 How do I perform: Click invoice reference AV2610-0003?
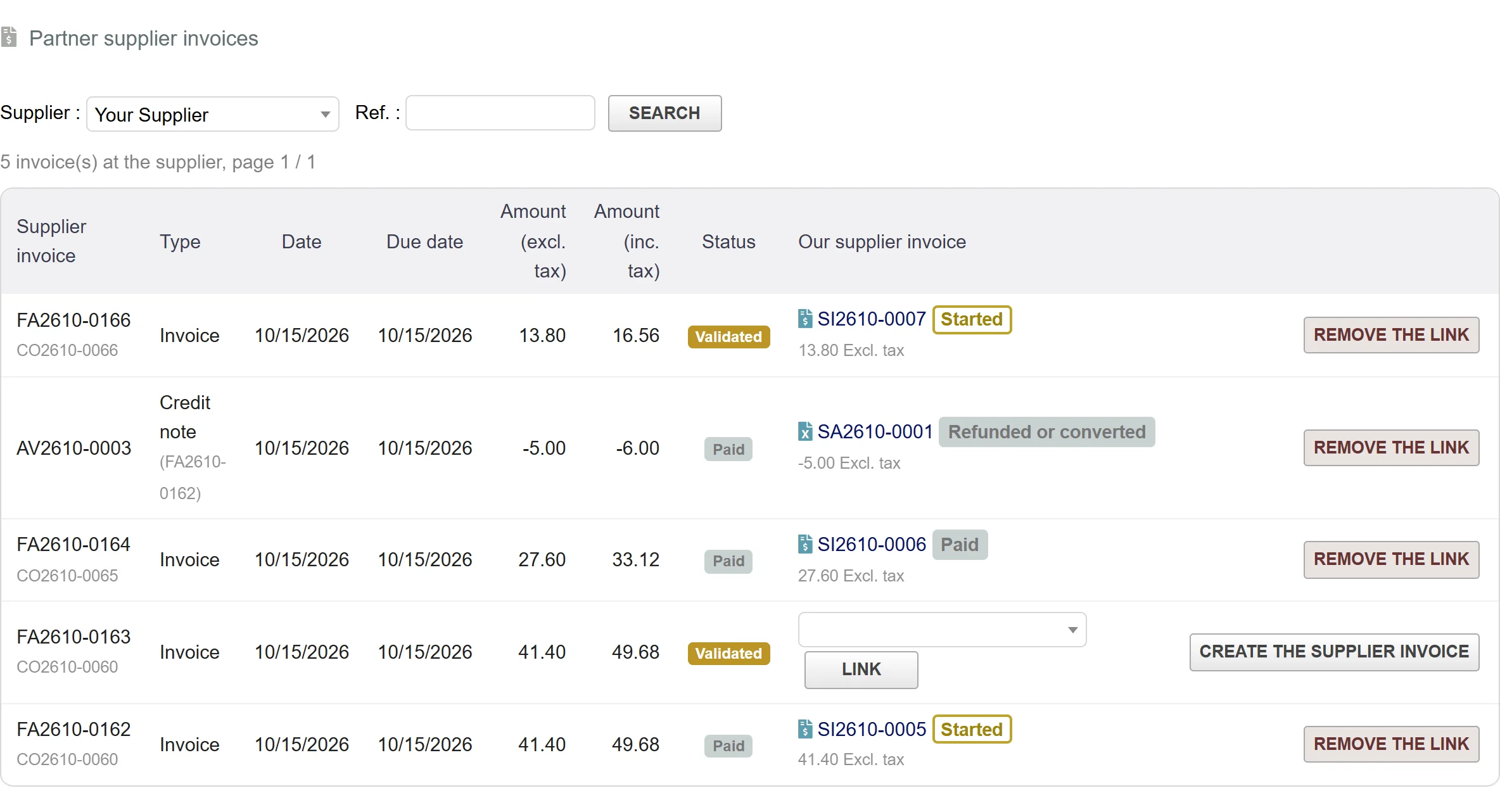pos(73,448)
